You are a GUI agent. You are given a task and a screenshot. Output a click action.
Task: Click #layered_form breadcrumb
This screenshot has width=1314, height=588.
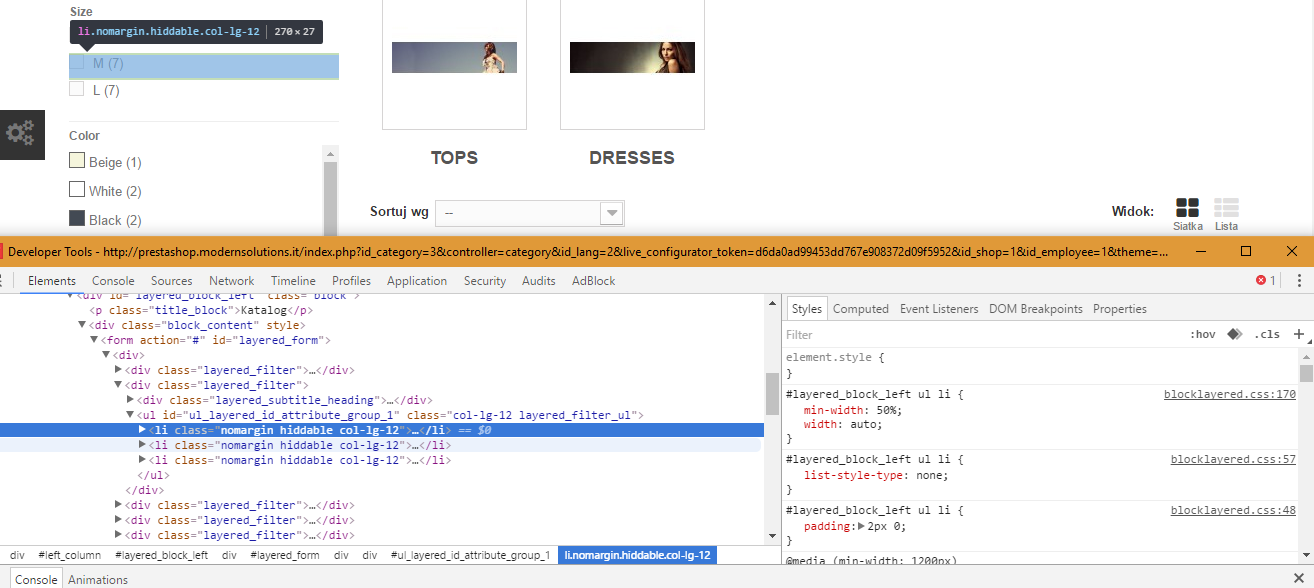coord(285,555)
